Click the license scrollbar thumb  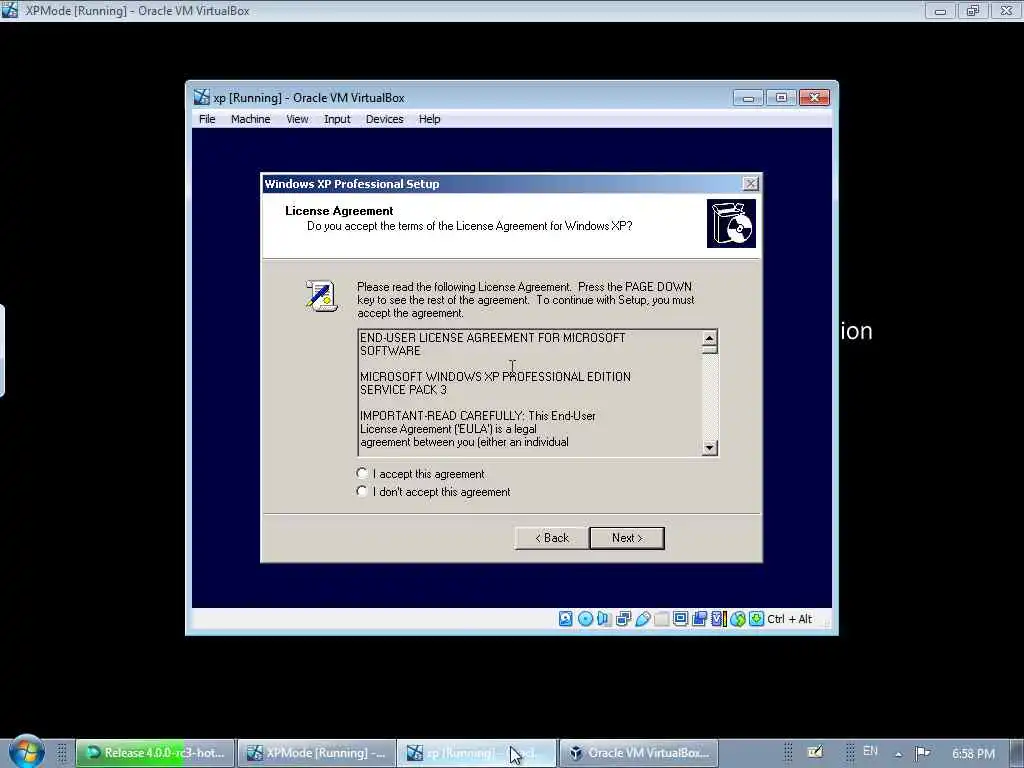709,349
